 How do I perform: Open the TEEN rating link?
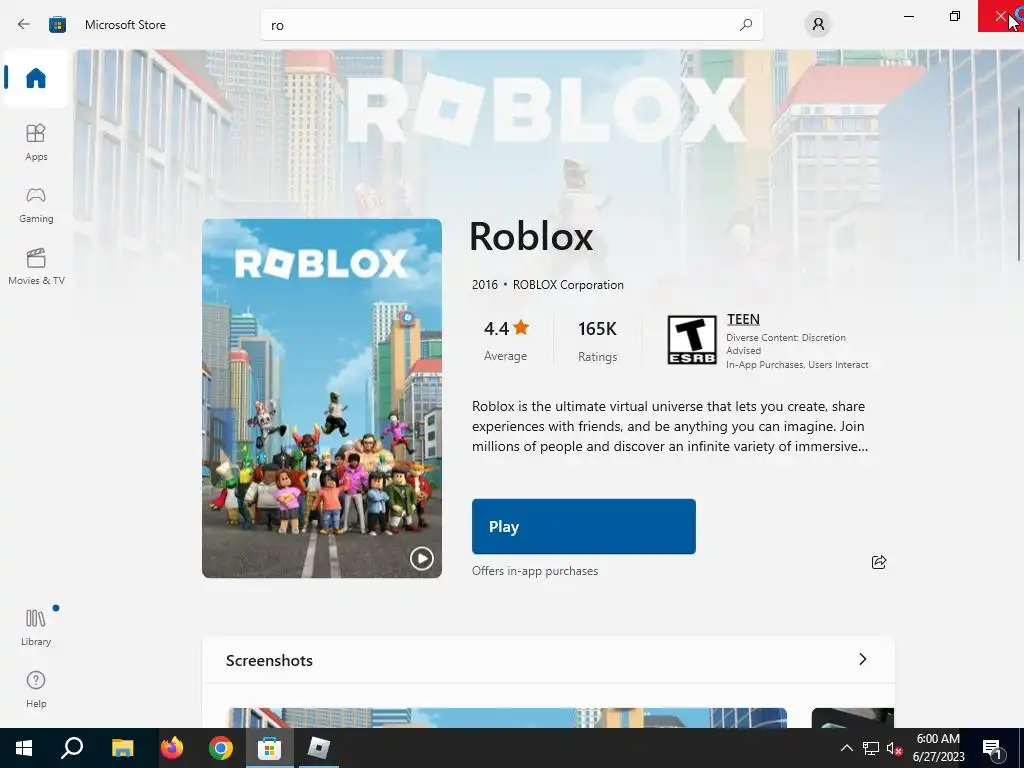(743, 319)
